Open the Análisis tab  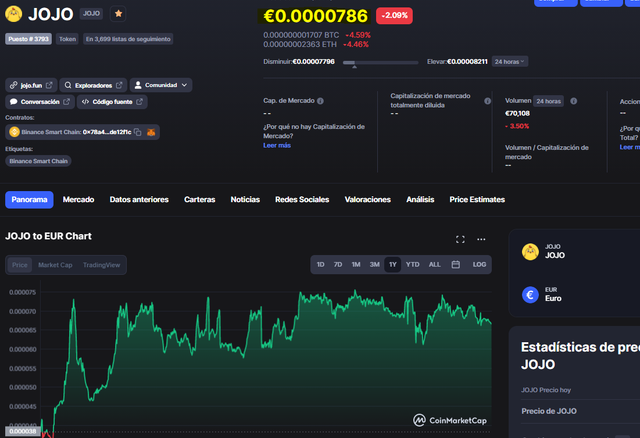click(x=420, y=200)
